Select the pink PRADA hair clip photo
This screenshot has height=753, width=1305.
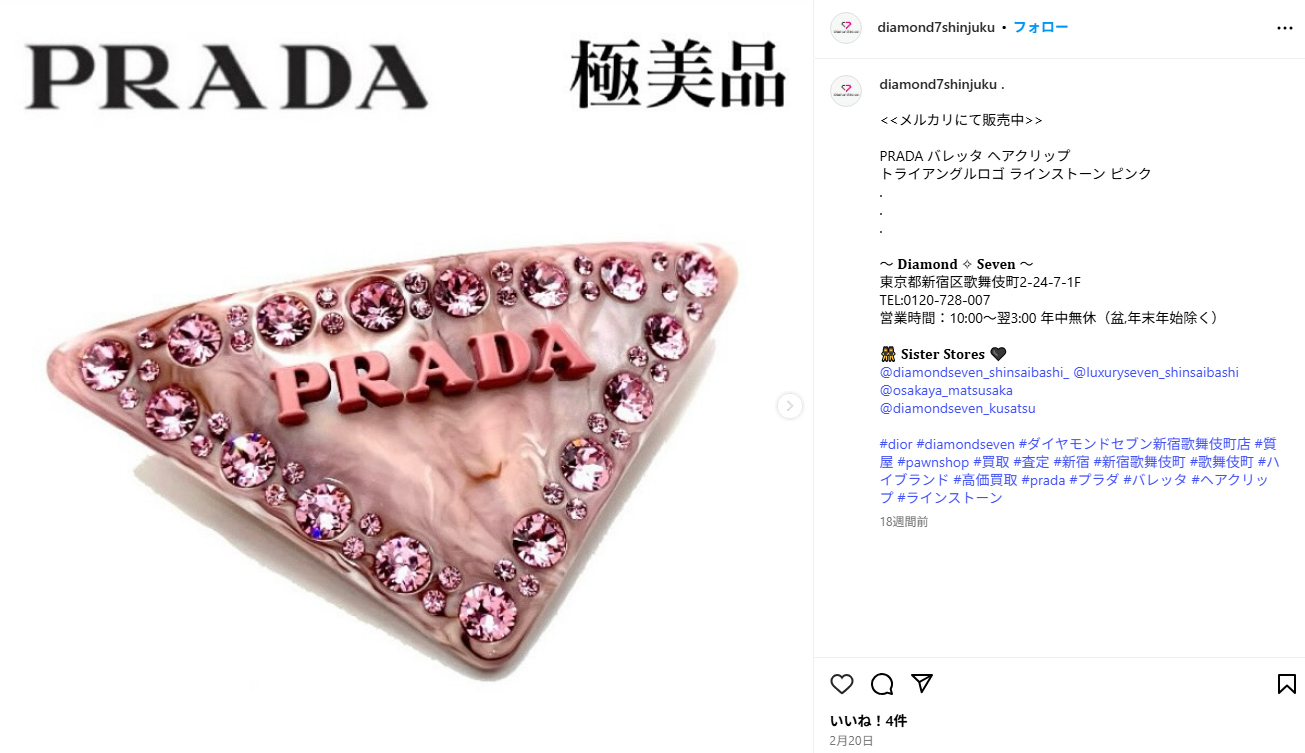[x=406, y=376]
